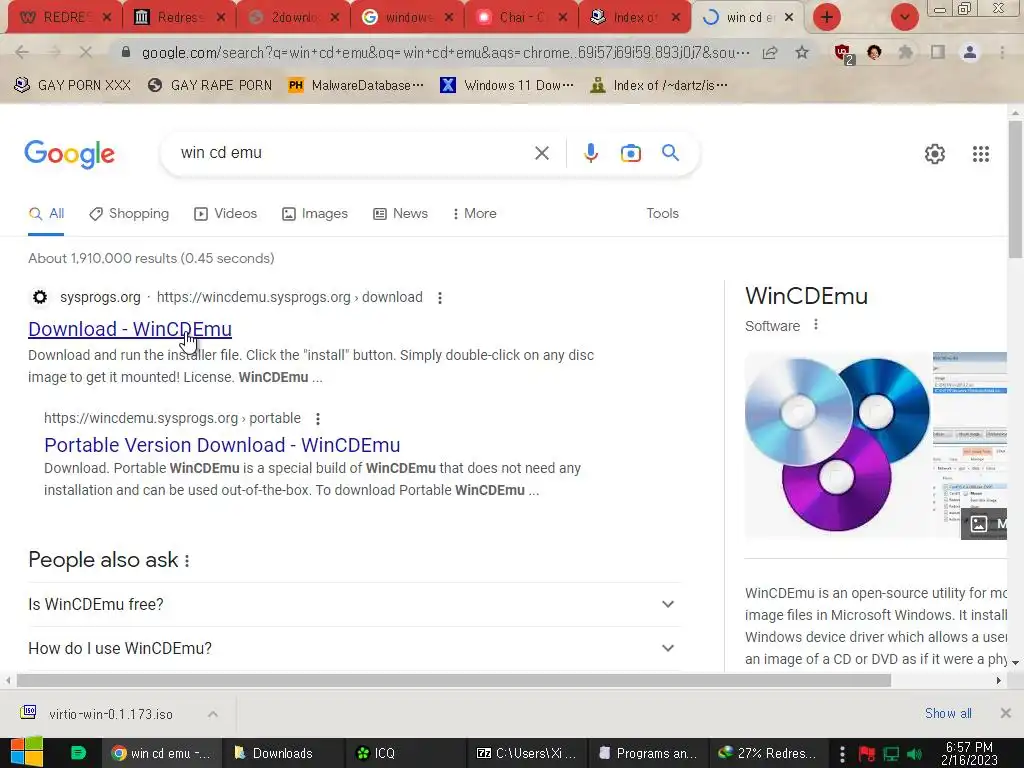Image resolution: width=1024 pixels, height=768 pixels.
Task: Stop loading the page with X button
Action: click(x=86, y=52)
